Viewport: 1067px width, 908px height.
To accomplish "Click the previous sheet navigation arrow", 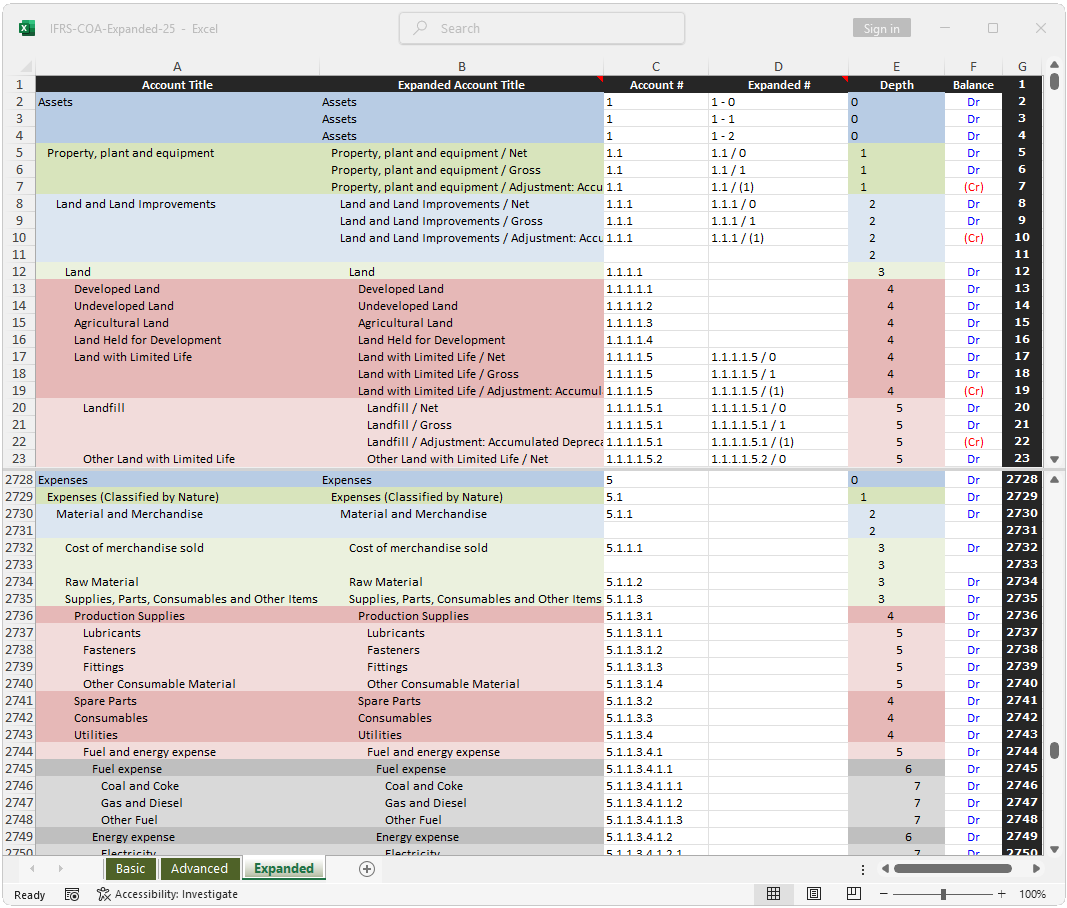I will tap(32, 869).
